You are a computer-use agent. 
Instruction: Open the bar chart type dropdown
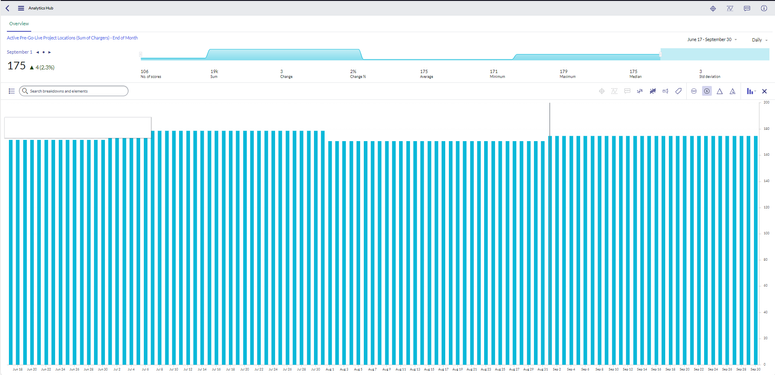coord(751,91)
